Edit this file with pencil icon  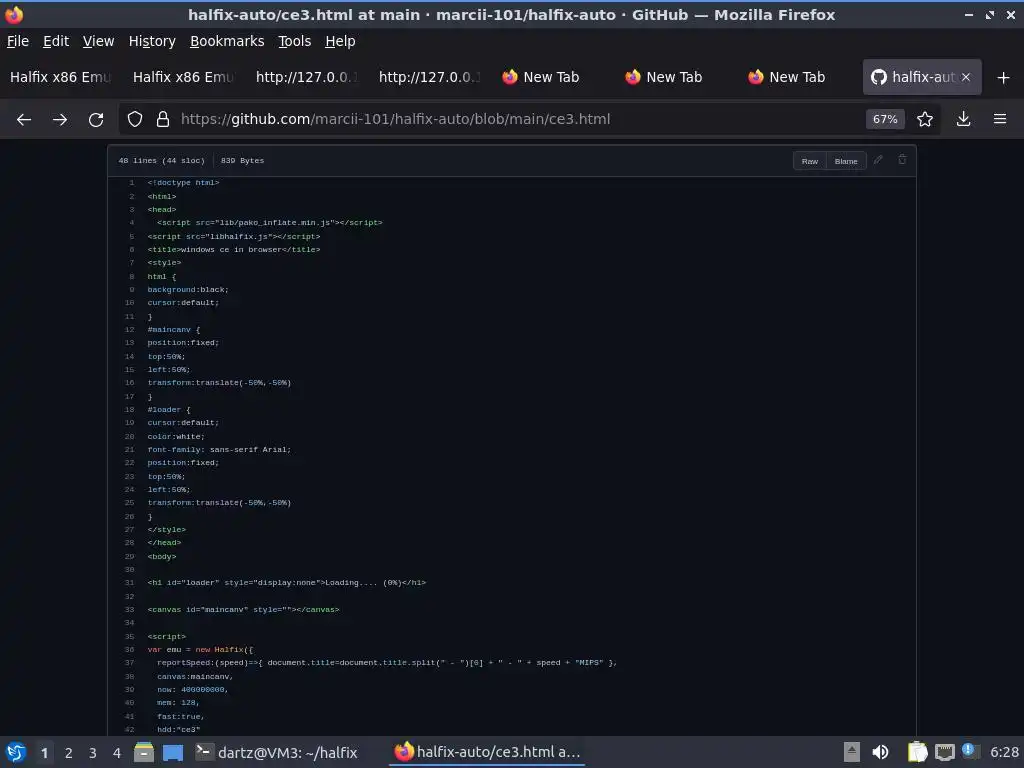coord(878,160)
